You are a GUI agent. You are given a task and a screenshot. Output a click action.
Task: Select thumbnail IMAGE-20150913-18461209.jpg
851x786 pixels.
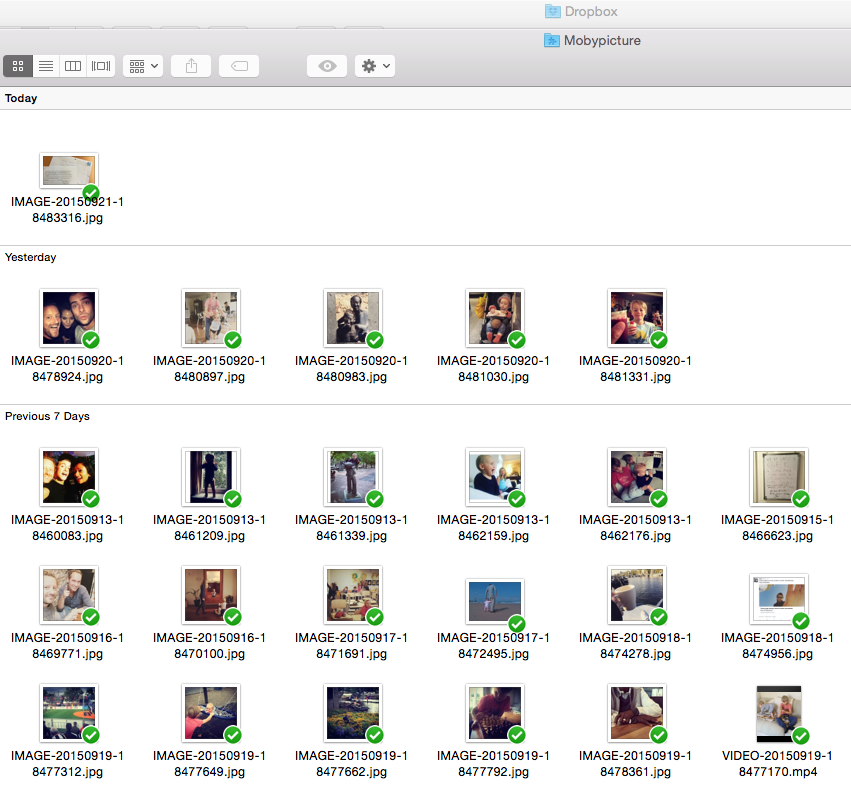[x=211, y=477]
